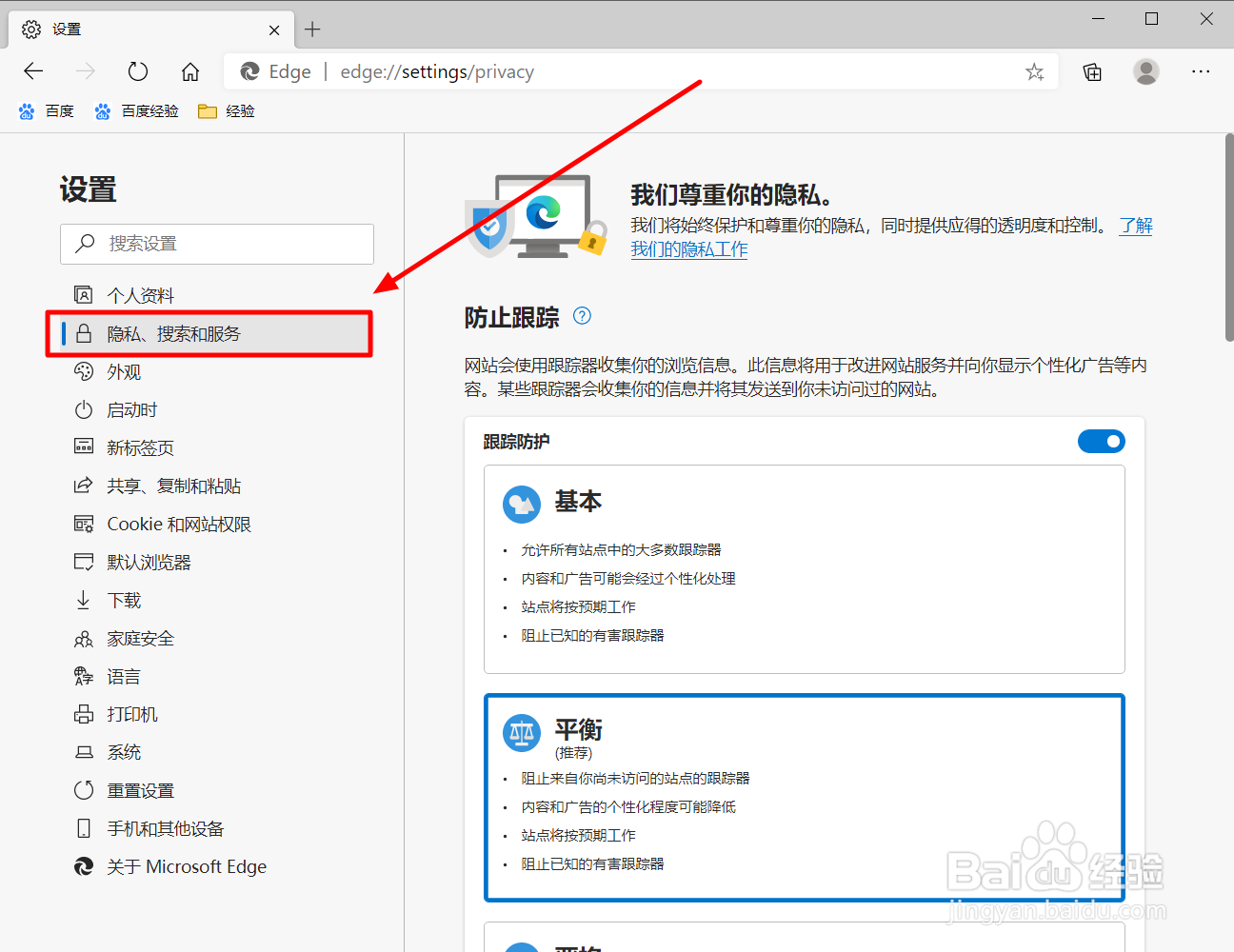This screenshot has width=1234, height=952.
Task: Click the page refresh icon
Action: pos(137,70)
